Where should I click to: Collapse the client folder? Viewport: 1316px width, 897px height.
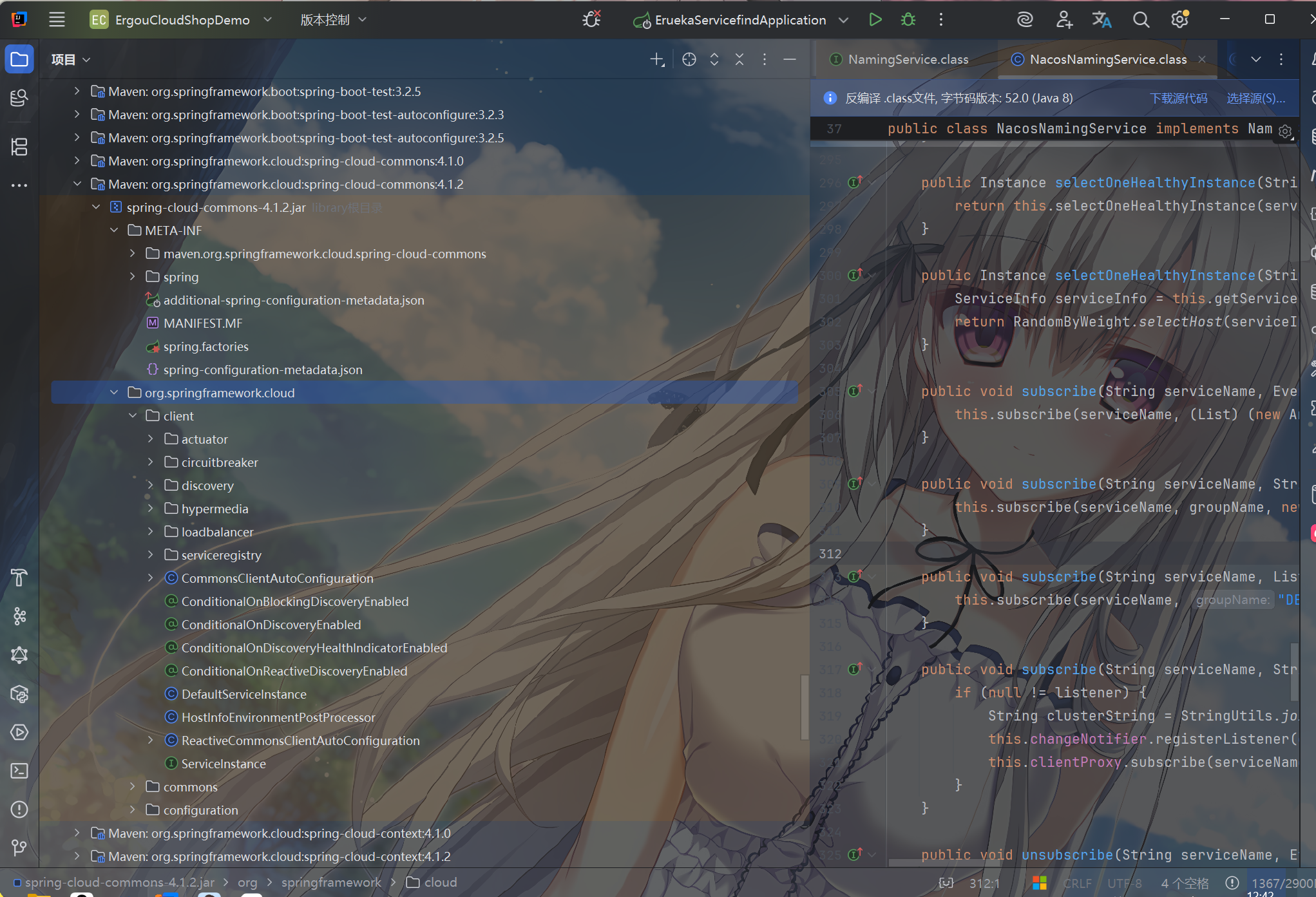(132, 416)
